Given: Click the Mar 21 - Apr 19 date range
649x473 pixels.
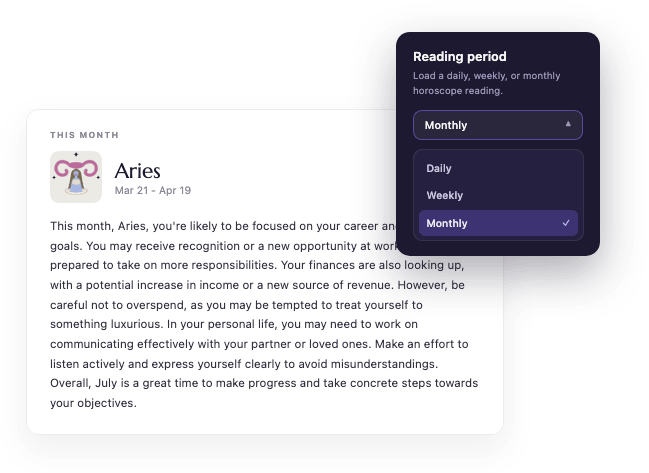Looking at the screenshot, I should click(x=153, y=190).
